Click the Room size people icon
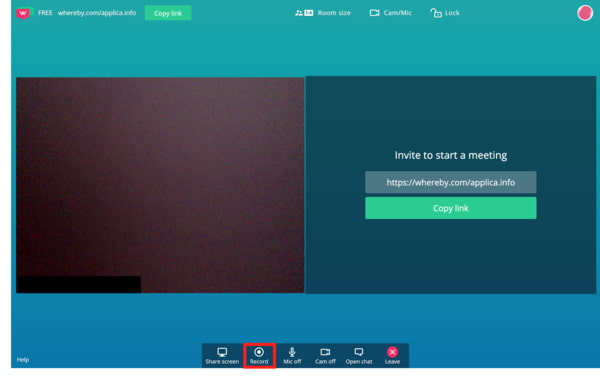Screen dimensions: 600x381 pos(304,13)
